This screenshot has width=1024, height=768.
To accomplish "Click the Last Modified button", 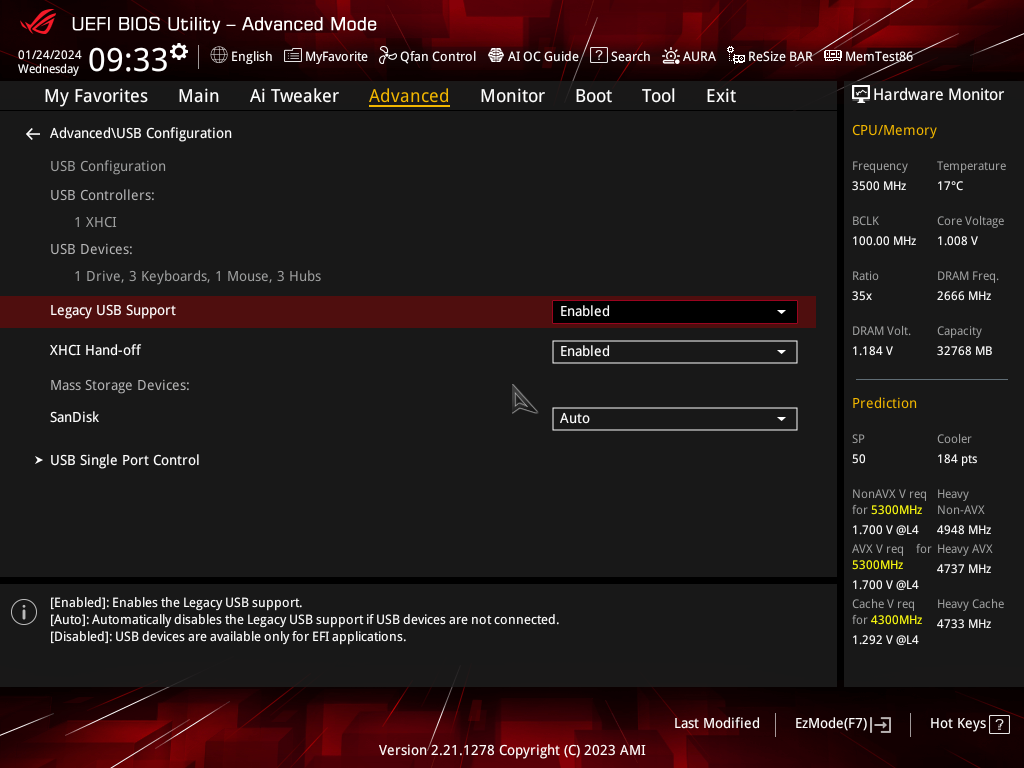I will pos(716,723).
